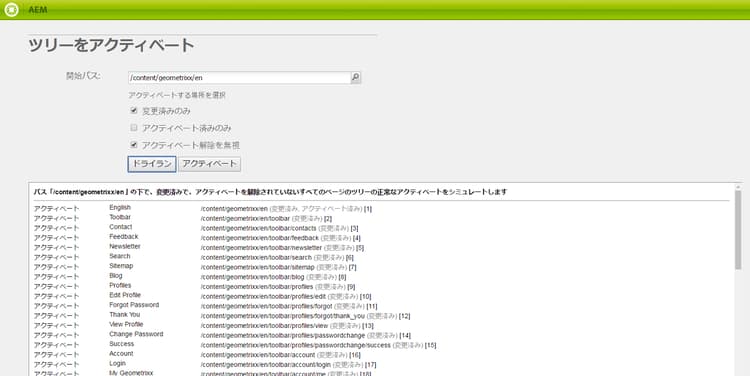This screenshot has height=376, width=750.
Task: Select the Feedback row title
Action: 123,237
